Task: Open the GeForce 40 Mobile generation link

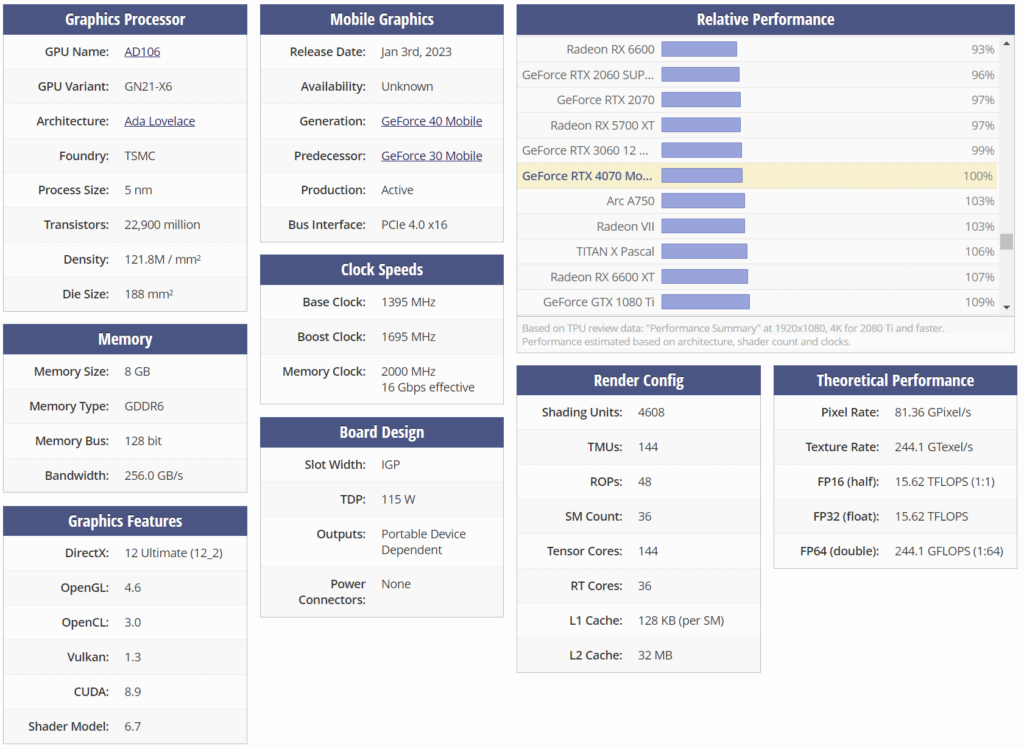Action: coord(431,121)
